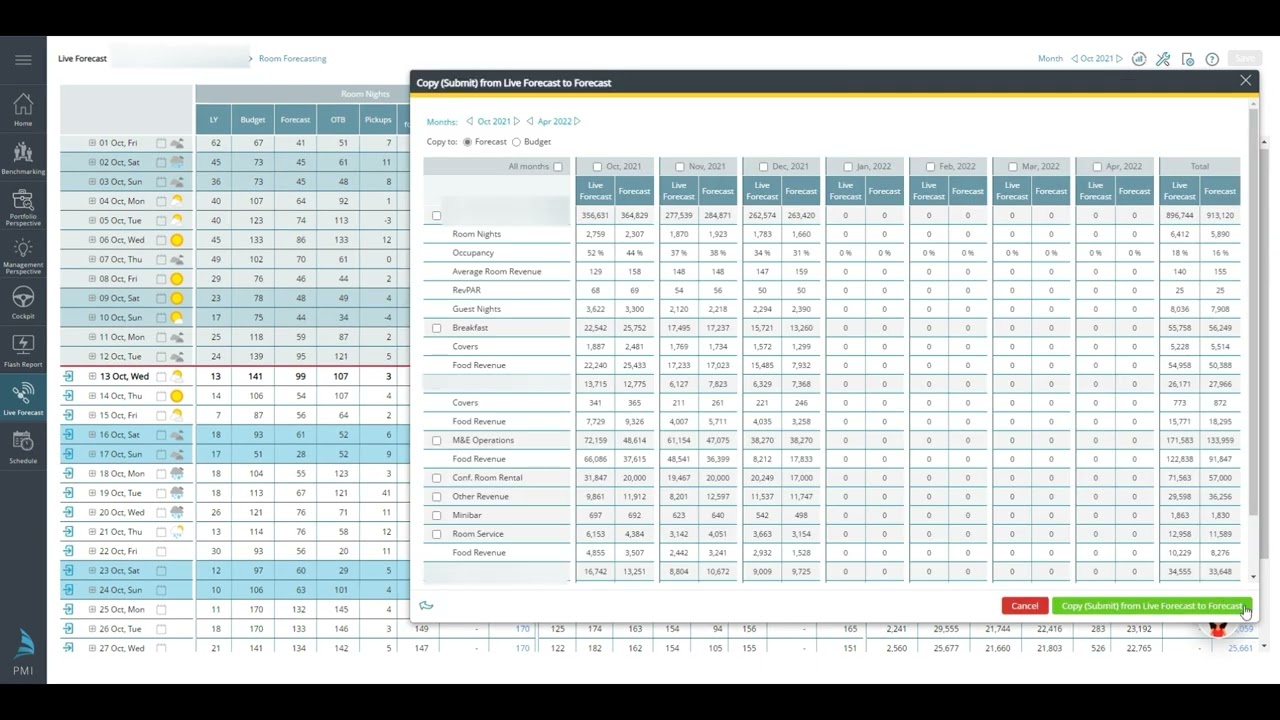The width and height of the screenshot is (1280, 720).
Task: Open the wrench tools icon
Action: [x=1163, y=59]
